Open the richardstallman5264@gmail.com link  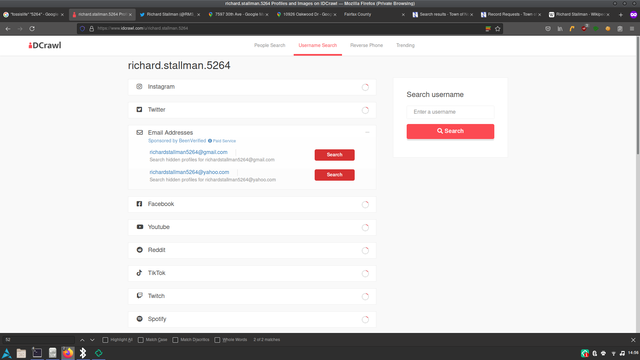(x=188, y=152)
